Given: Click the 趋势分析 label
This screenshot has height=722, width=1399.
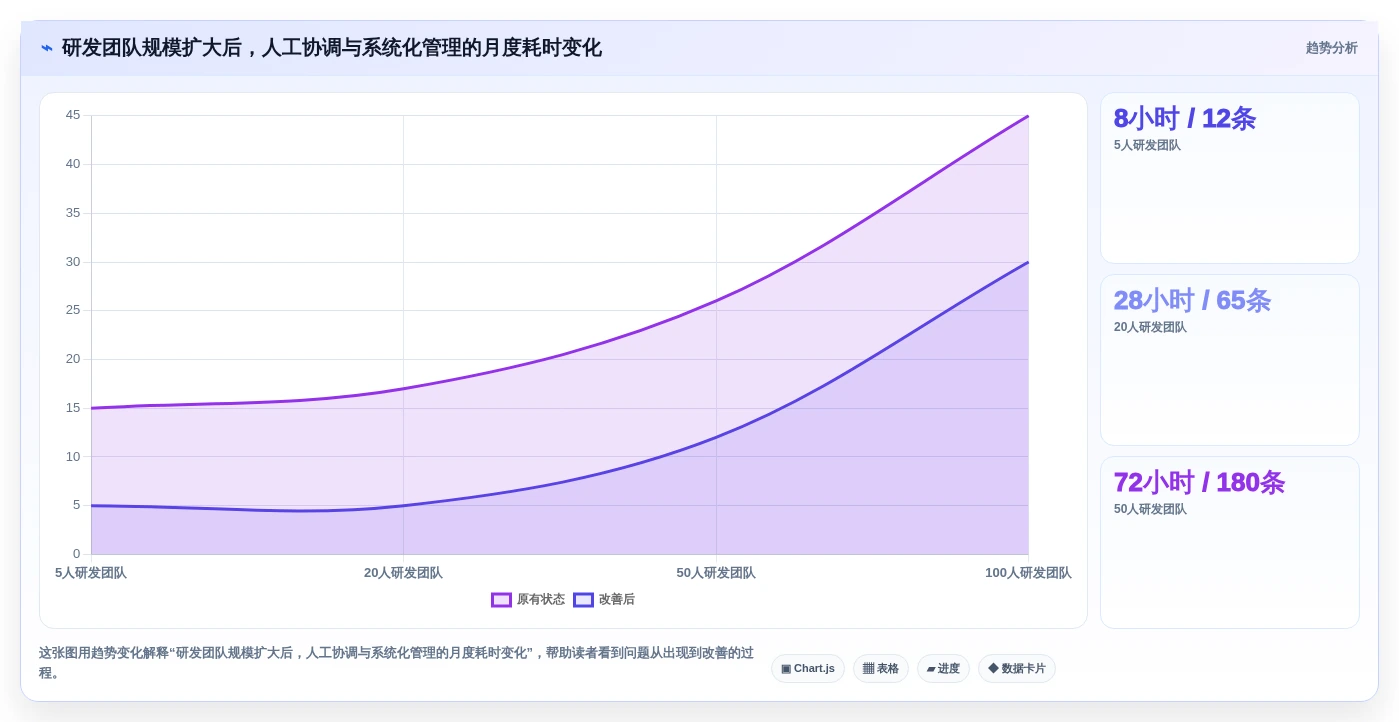Looking at the screenshot, I should 1331,48.
